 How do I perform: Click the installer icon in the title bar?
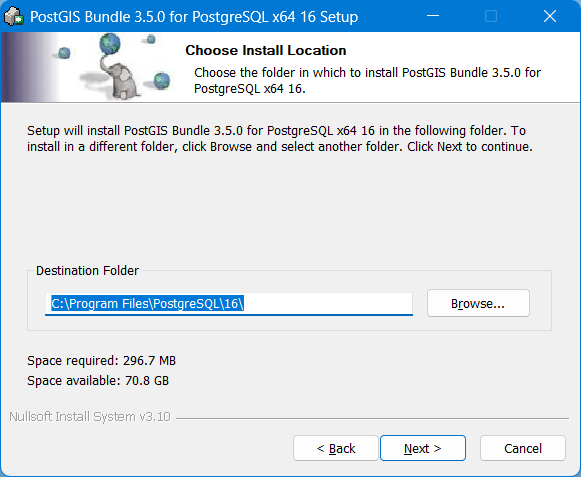coord(14,17)
